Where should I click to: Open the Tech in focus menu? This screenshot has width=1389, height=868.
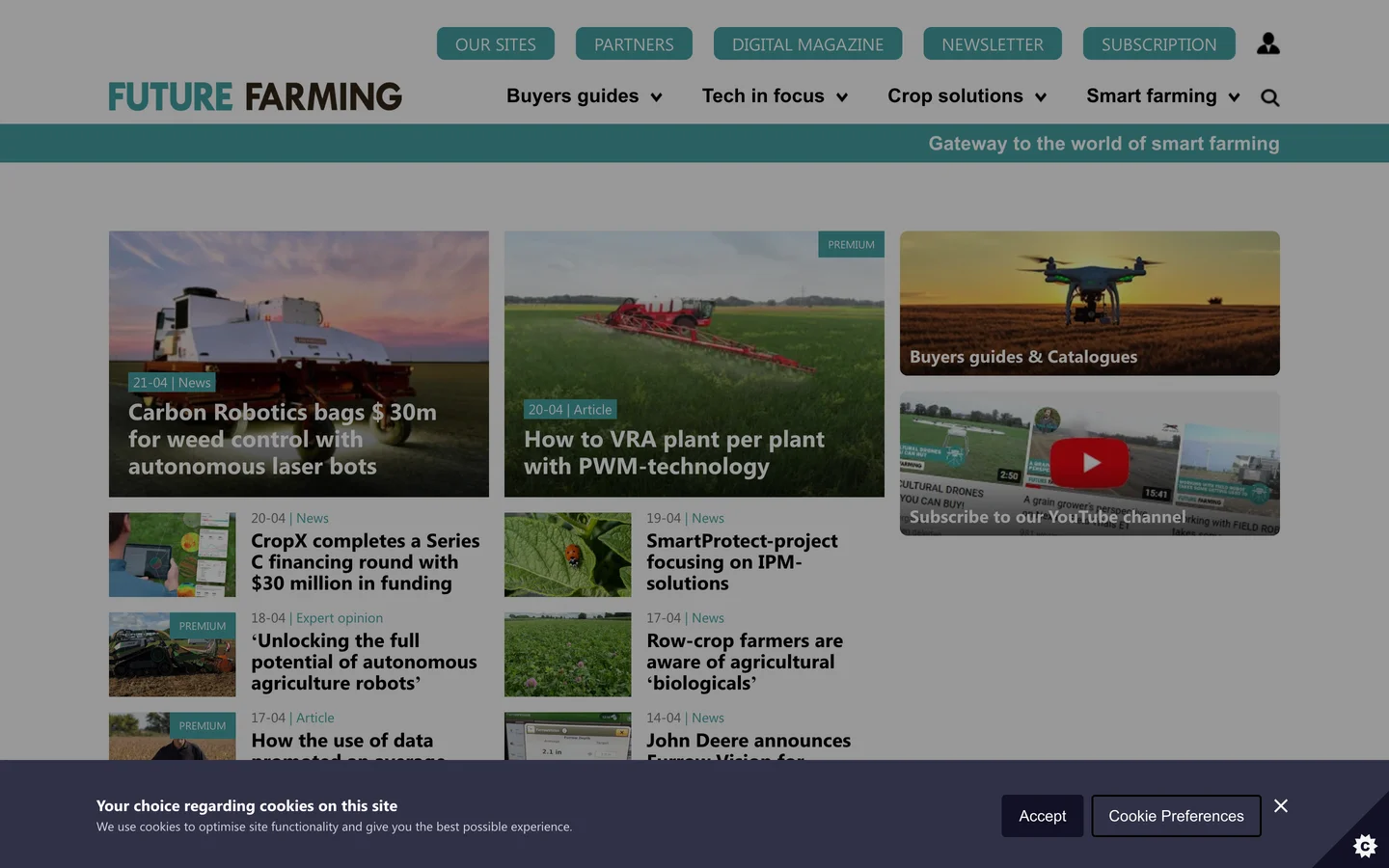click(763, 95)
